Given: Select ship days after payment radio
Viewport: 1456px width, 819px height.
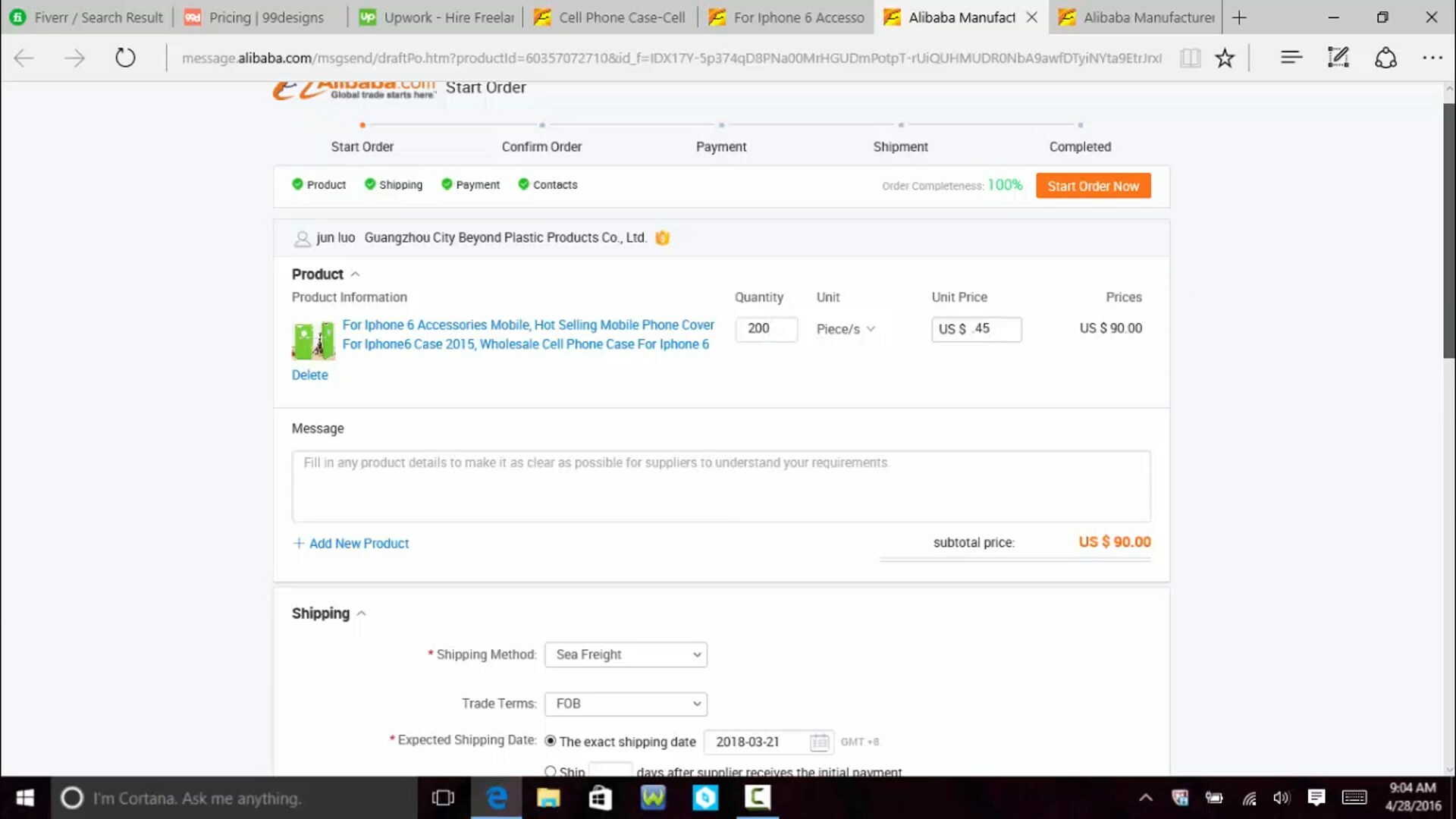Looking at the screenshot, I should 551,771.
